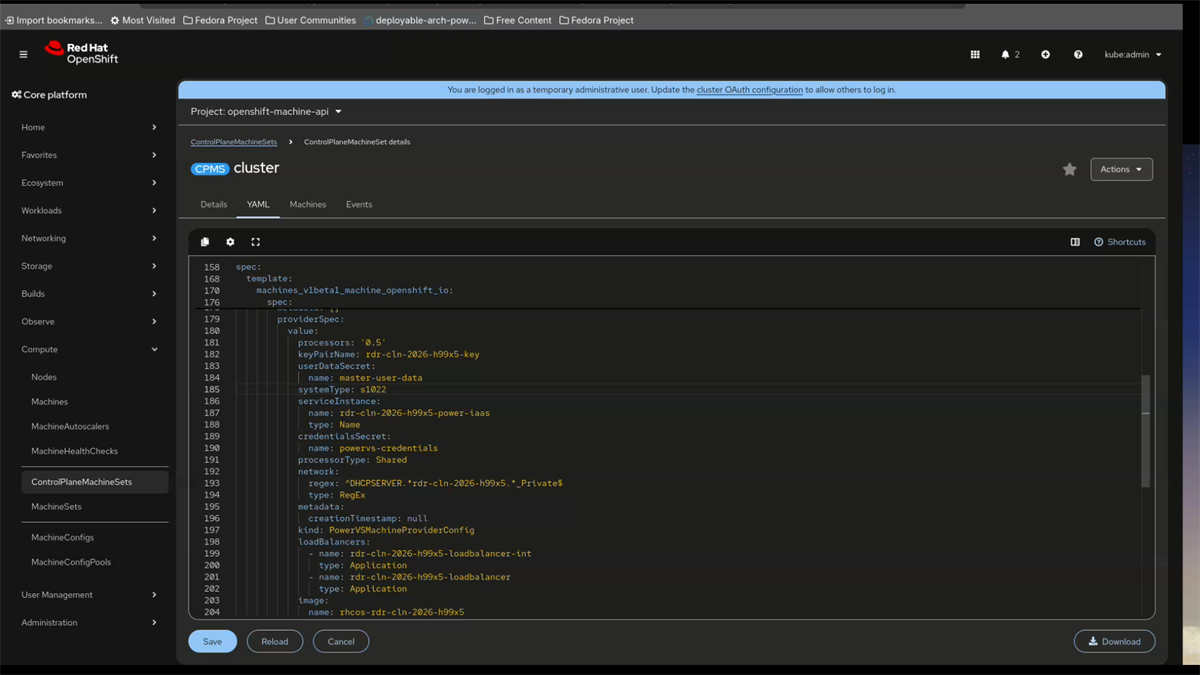Switch to the Machines tab
The height and width of the screenshot is (675, 1200).
(x=308, y=204)
